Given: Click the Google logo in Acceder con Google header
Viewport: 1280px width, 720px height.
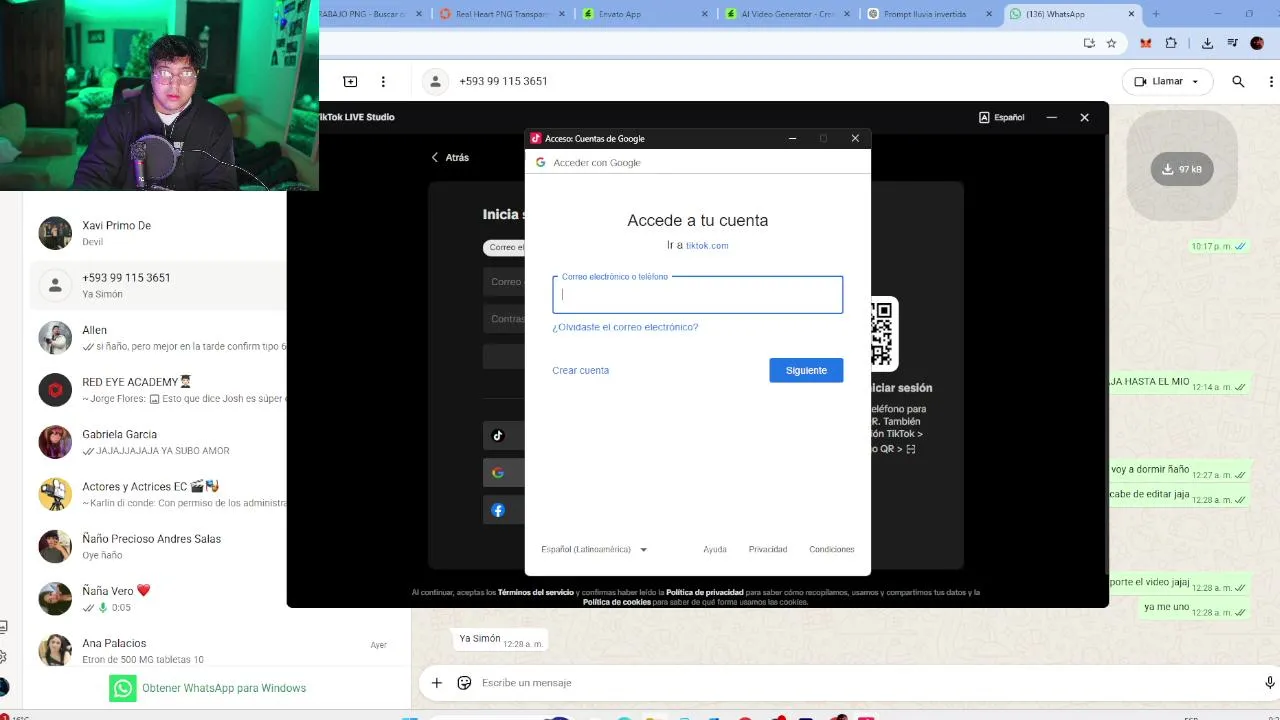Looking at the screenshot, I should 540,162.
